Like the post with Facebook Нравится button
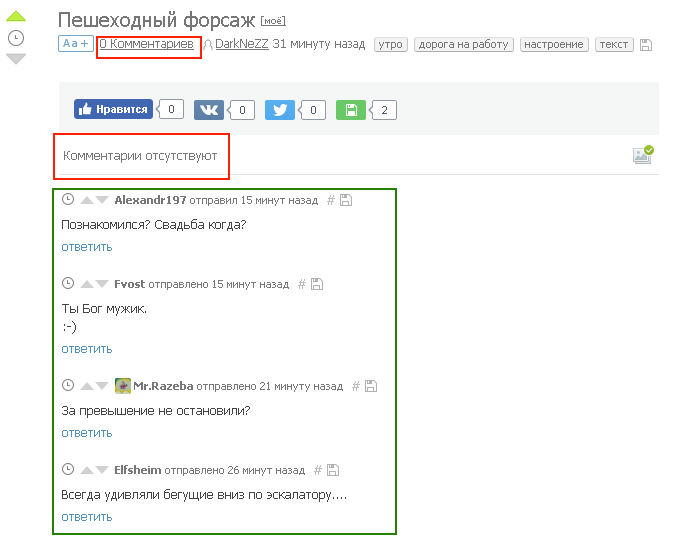This screenshot has height=545, width=680. click(x=113, y=110)
